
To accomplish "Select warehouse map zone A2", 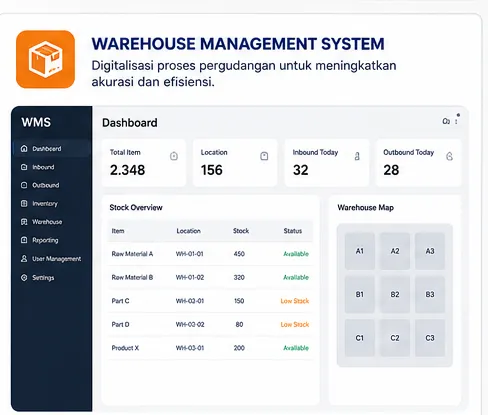I will (395, 251).
